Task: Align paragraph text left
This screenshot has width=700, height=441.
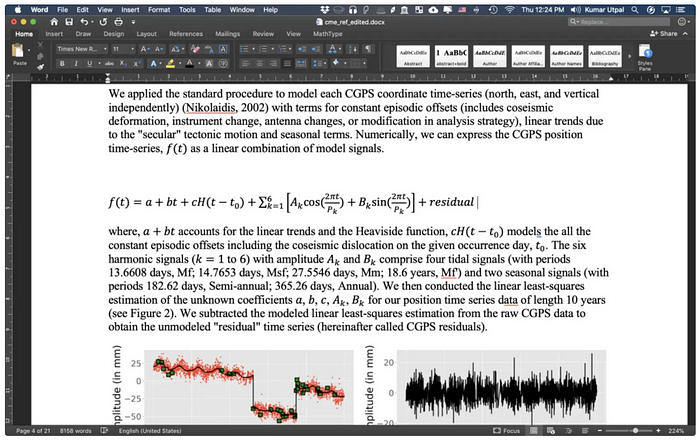Action: pos(245,64)
